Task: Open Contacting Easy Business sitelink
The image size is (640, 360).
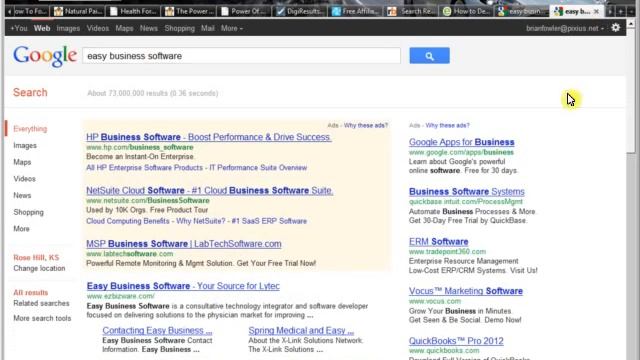Action: [x=157, y=331]
